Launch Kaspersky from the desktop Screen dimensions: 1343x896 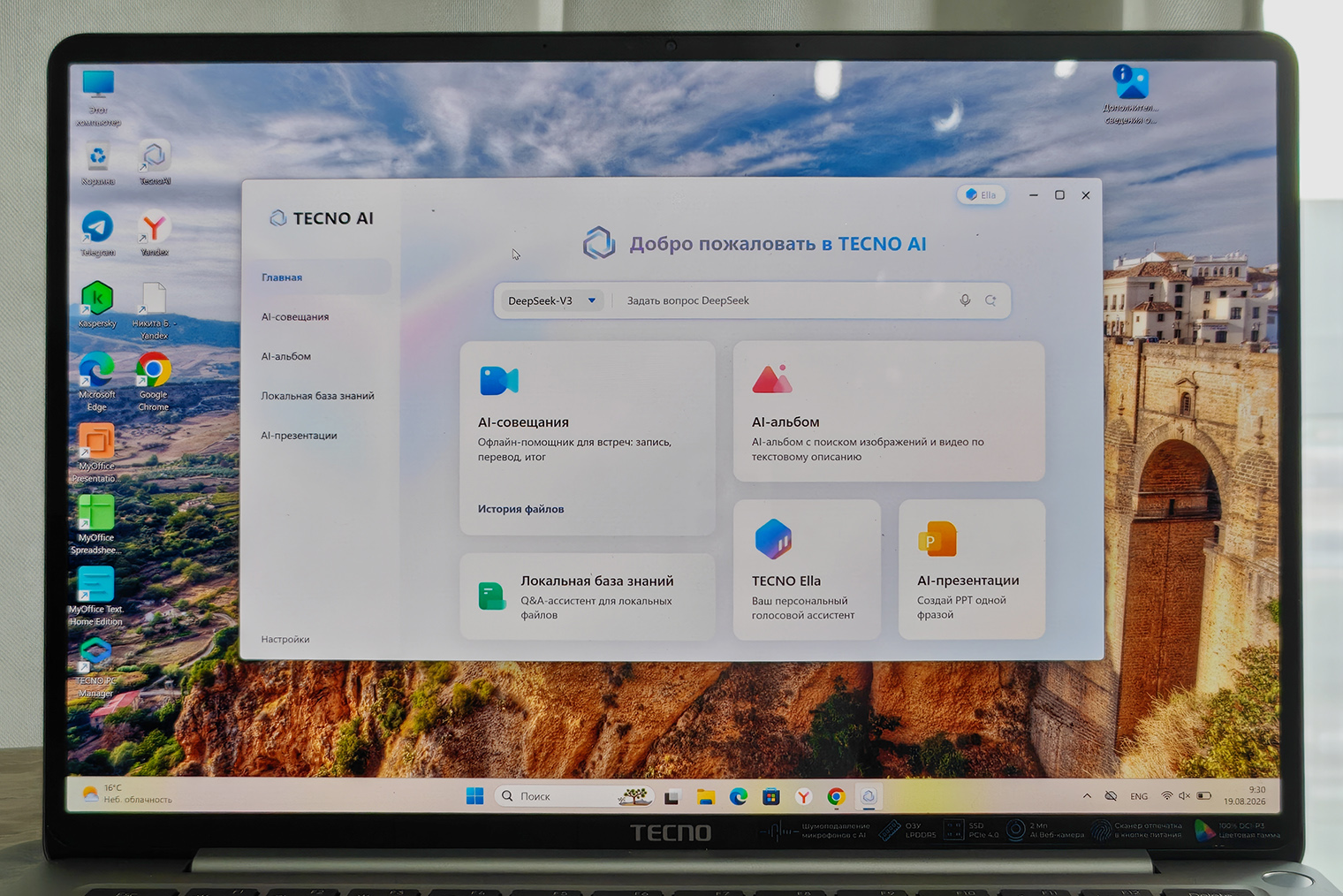pos(97,305)
